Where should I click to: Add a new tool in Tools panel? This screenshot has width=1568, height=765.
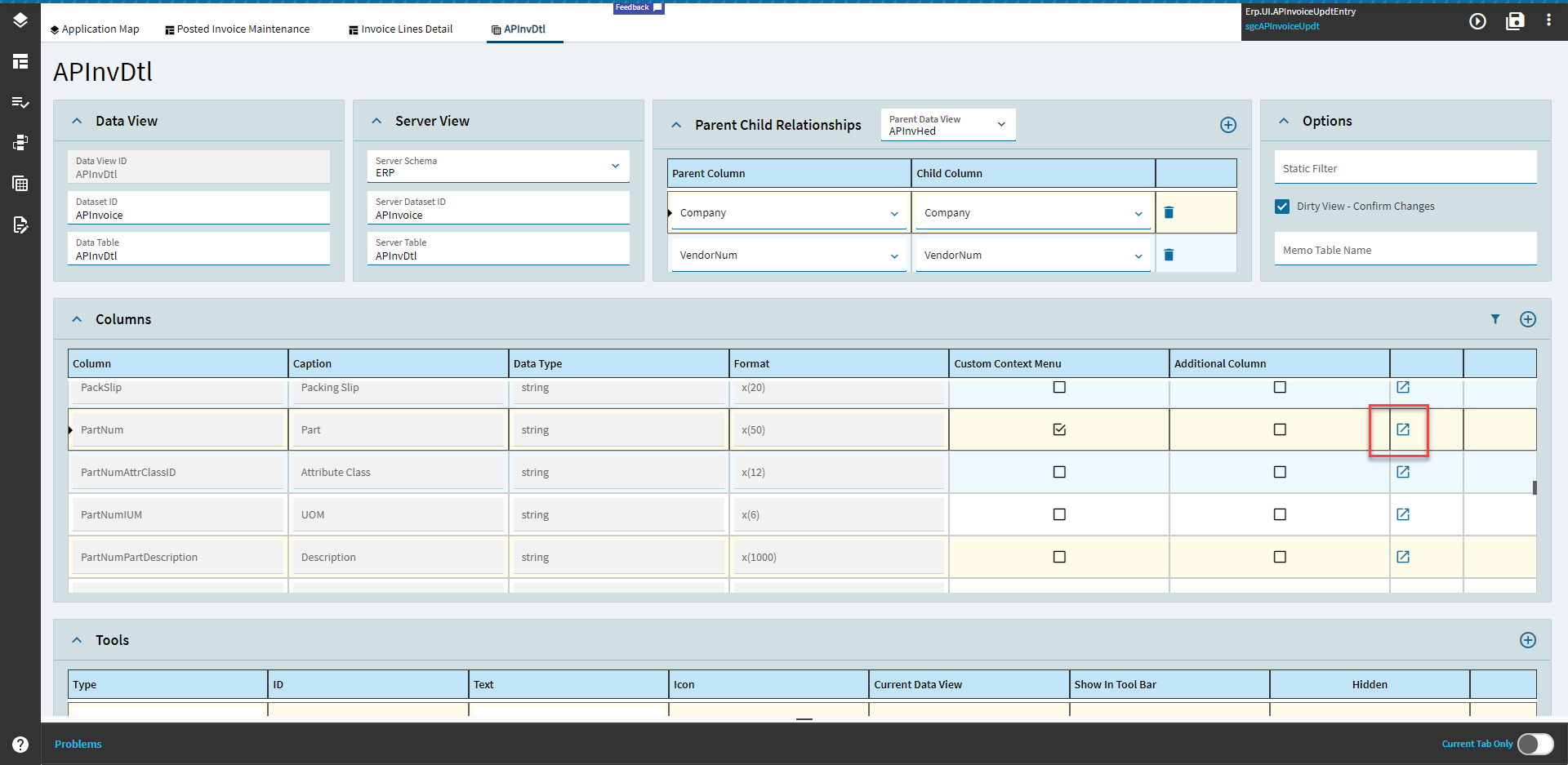[x=1528, y=640]
